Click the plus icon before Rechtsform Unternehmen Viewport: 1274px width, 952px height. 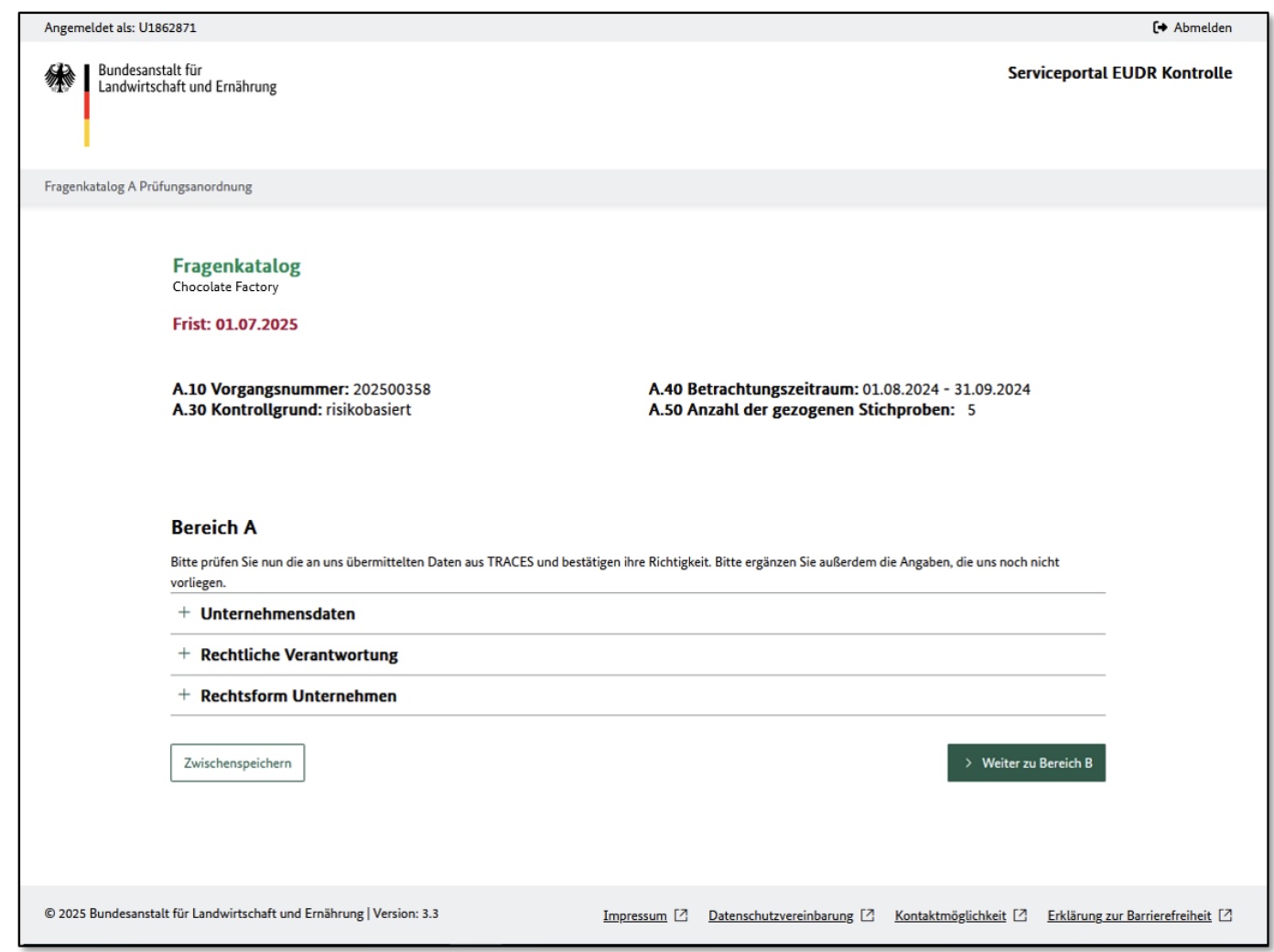point(184,695)
